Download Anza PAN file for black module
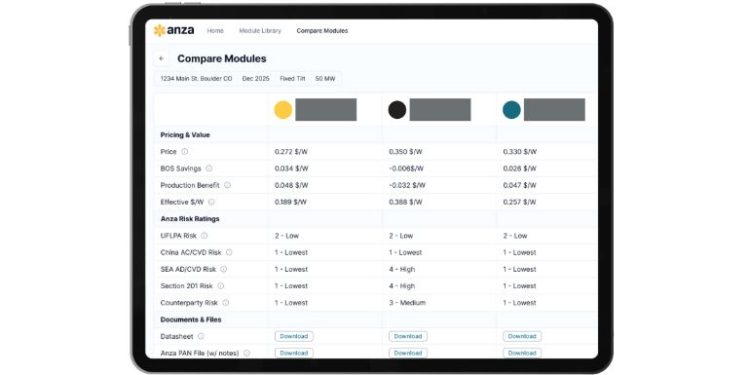The height and width of the screenshot is (375, 750). pos(408,353)
